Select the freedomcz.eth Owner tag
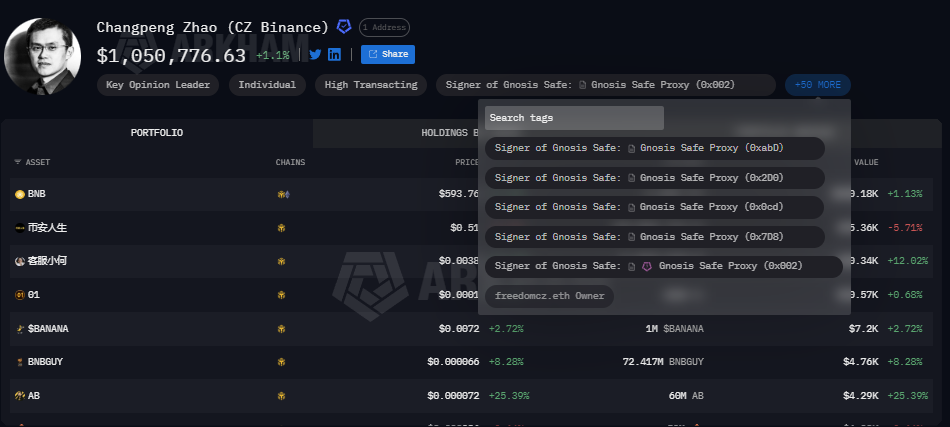This screenshot has height=427, width=950. (x=550, y=296)
